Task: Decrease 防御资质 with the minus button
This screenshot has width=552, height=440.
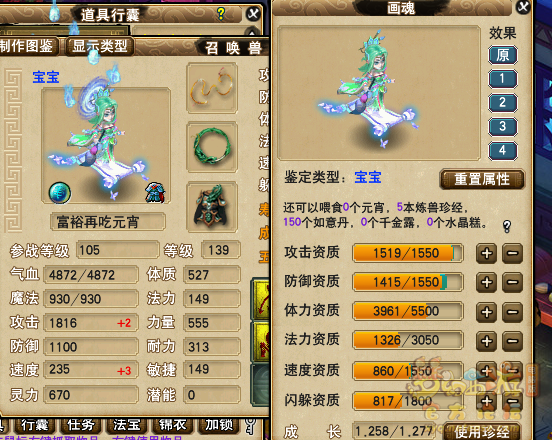Action: point(512,282)
